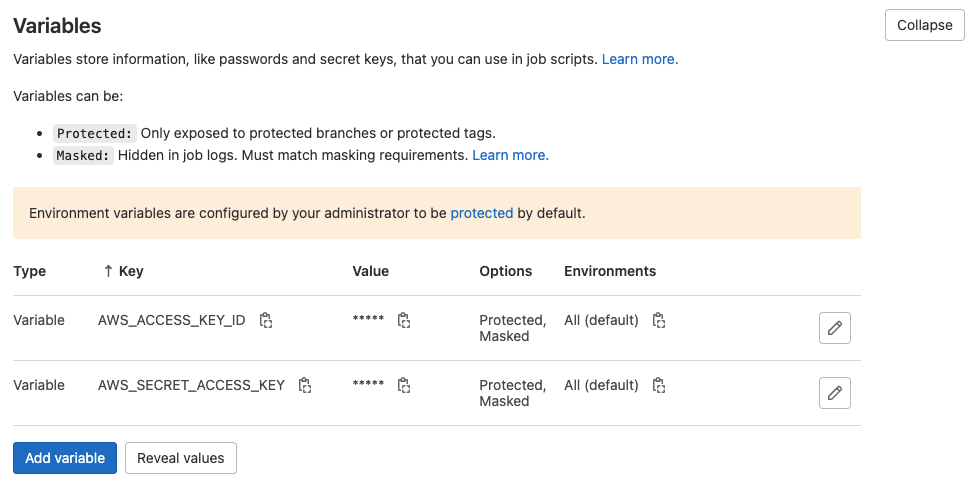Viewport: 975px width, 488px height.
Task: Collapse the Variables section
Action: pos(925,25)
